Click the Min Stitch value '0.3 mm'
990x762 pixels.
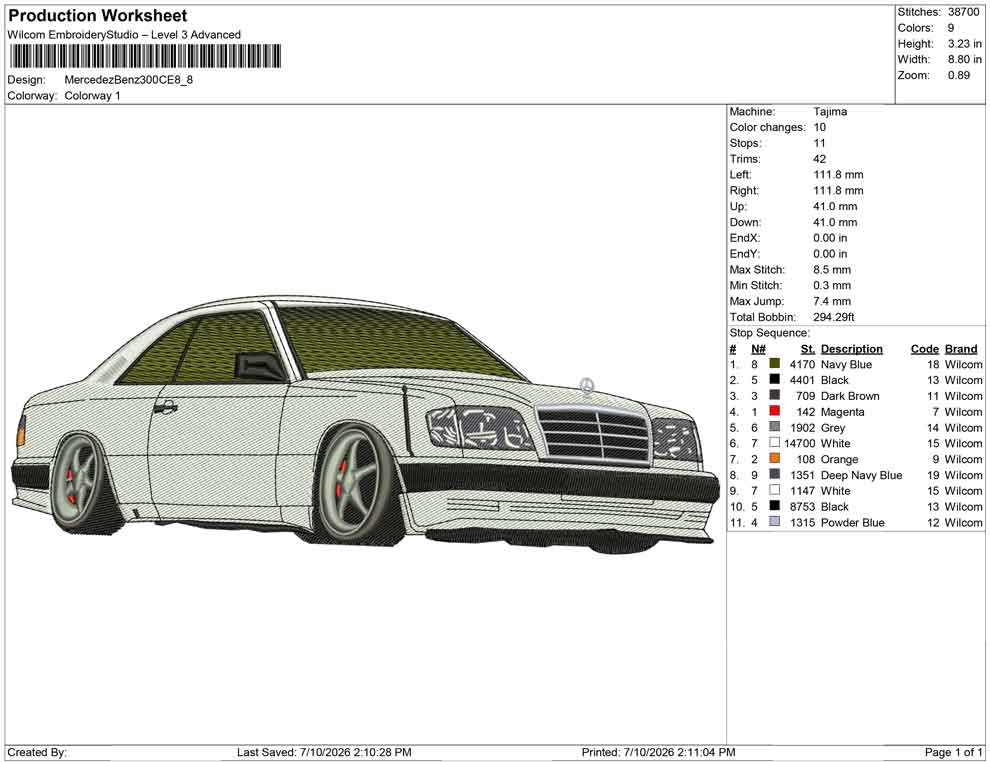pyautogui.click(x=832, y=285)
